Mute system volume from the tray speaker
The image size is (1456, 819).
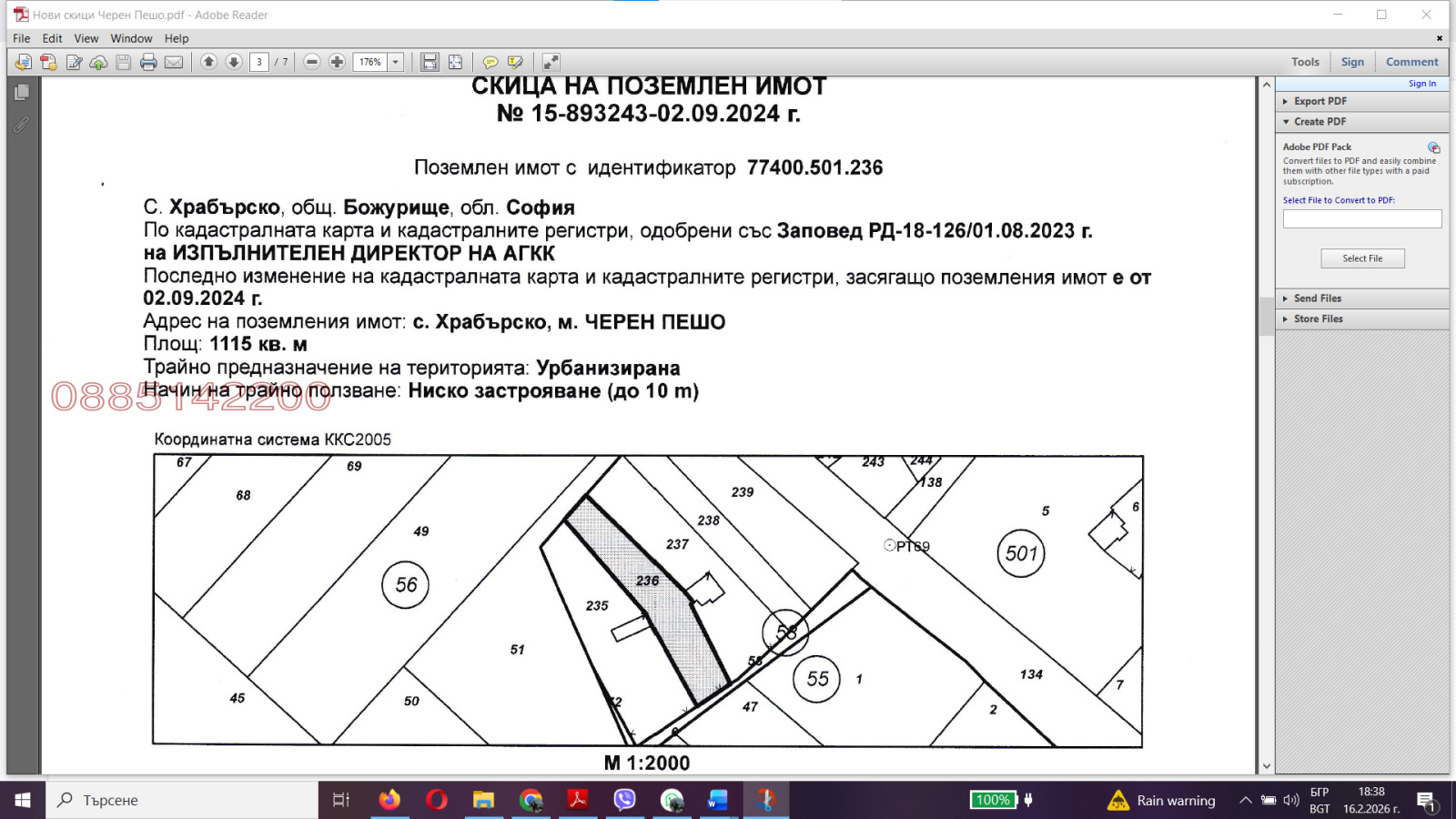point(1291,800)
